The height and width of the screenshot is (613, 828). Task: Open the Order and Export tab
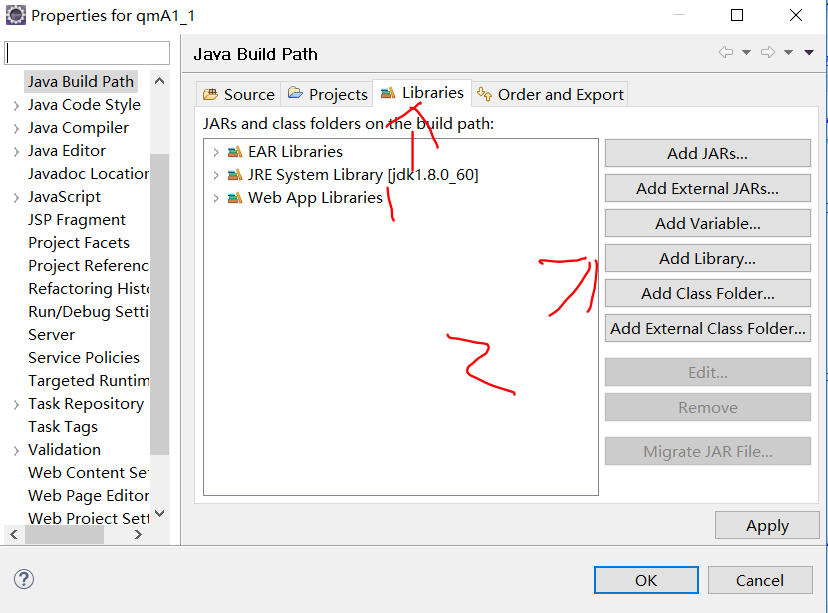(550, 95)
